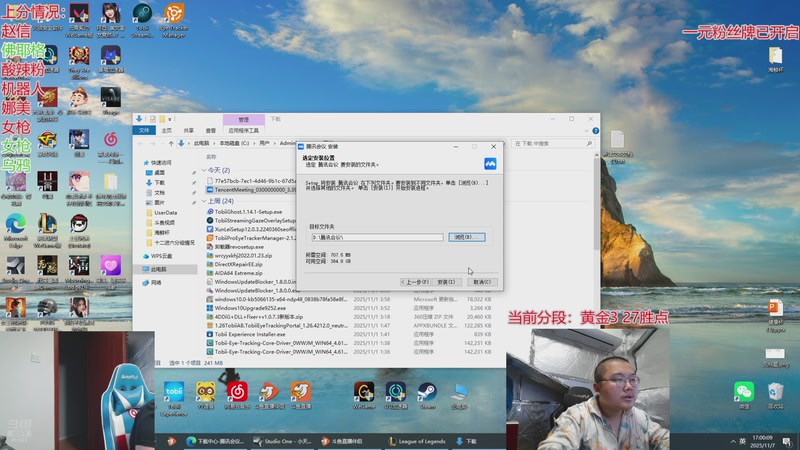Open Steam desktop shortcut

coord(427,396)
